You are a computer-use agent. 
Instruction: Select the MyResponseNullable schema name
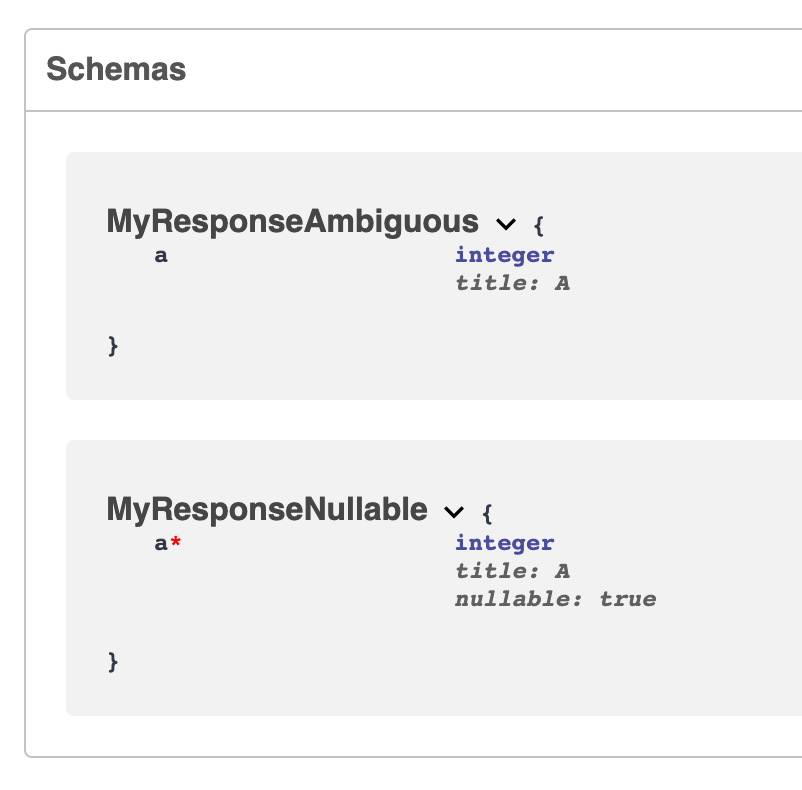point(265,509)
